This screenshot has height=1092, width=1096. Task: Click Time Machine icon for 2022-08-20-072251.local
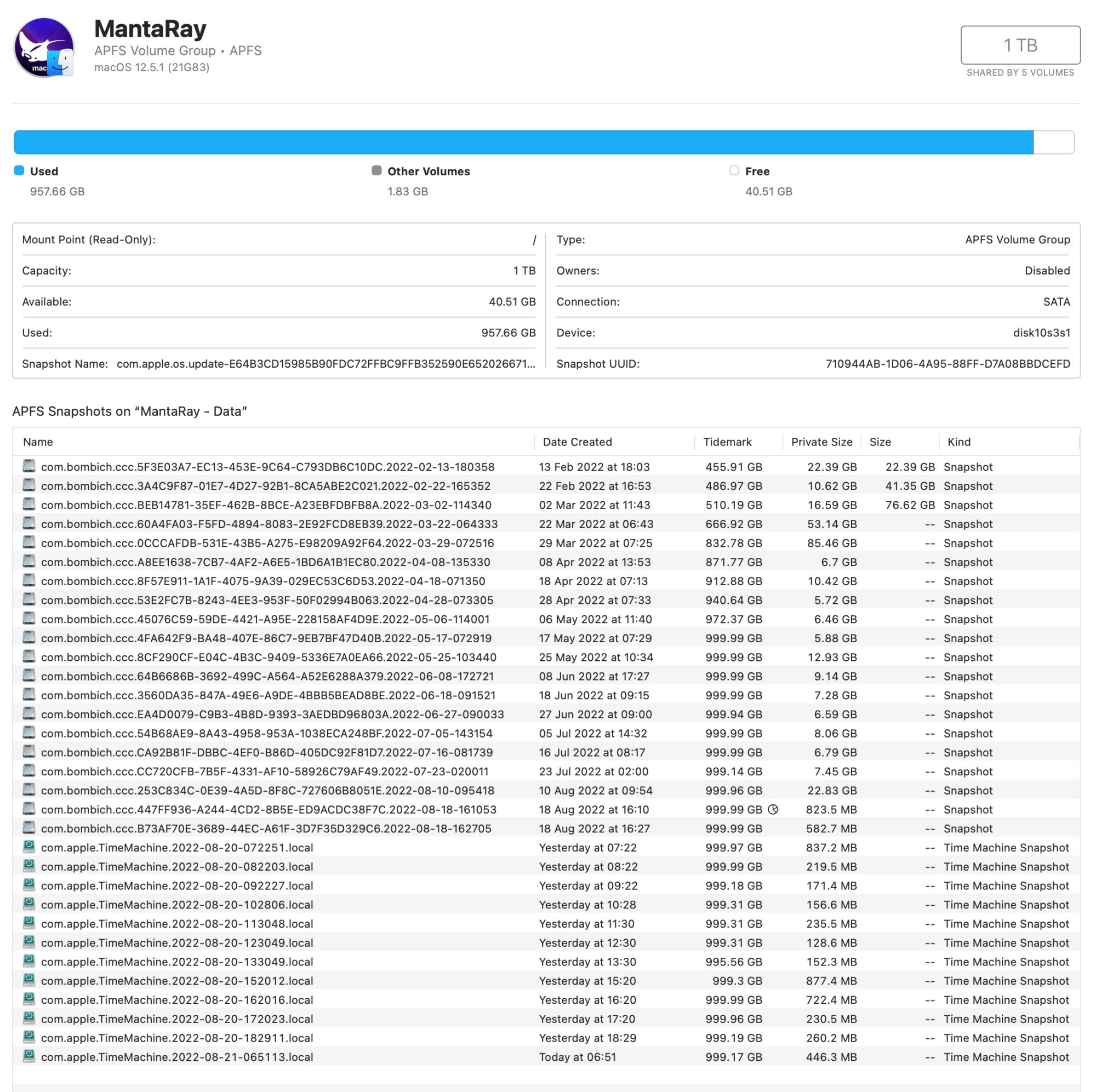point(29,847)
